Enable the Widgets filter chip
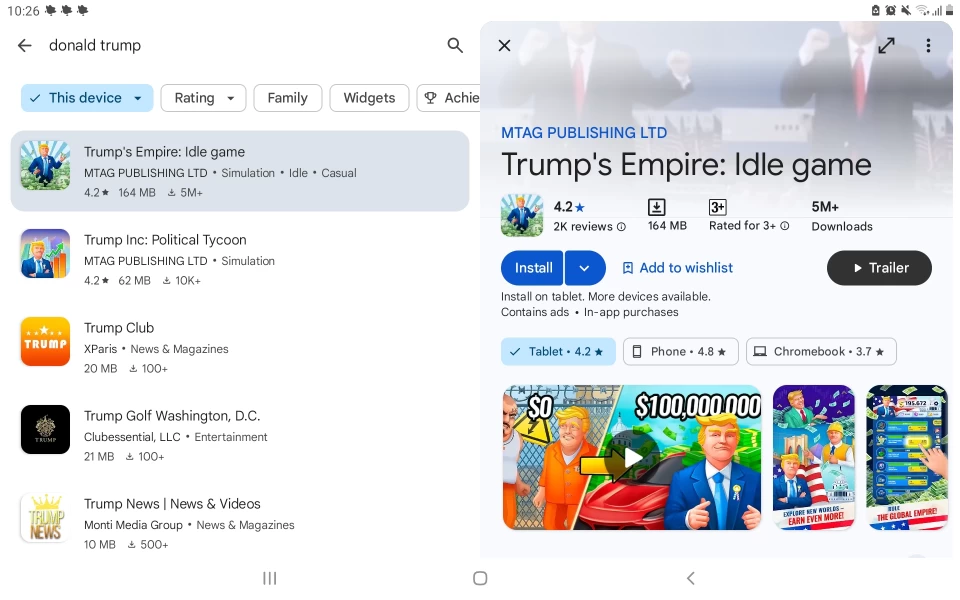This screenshot has height=600, width=960. [369, 98]
